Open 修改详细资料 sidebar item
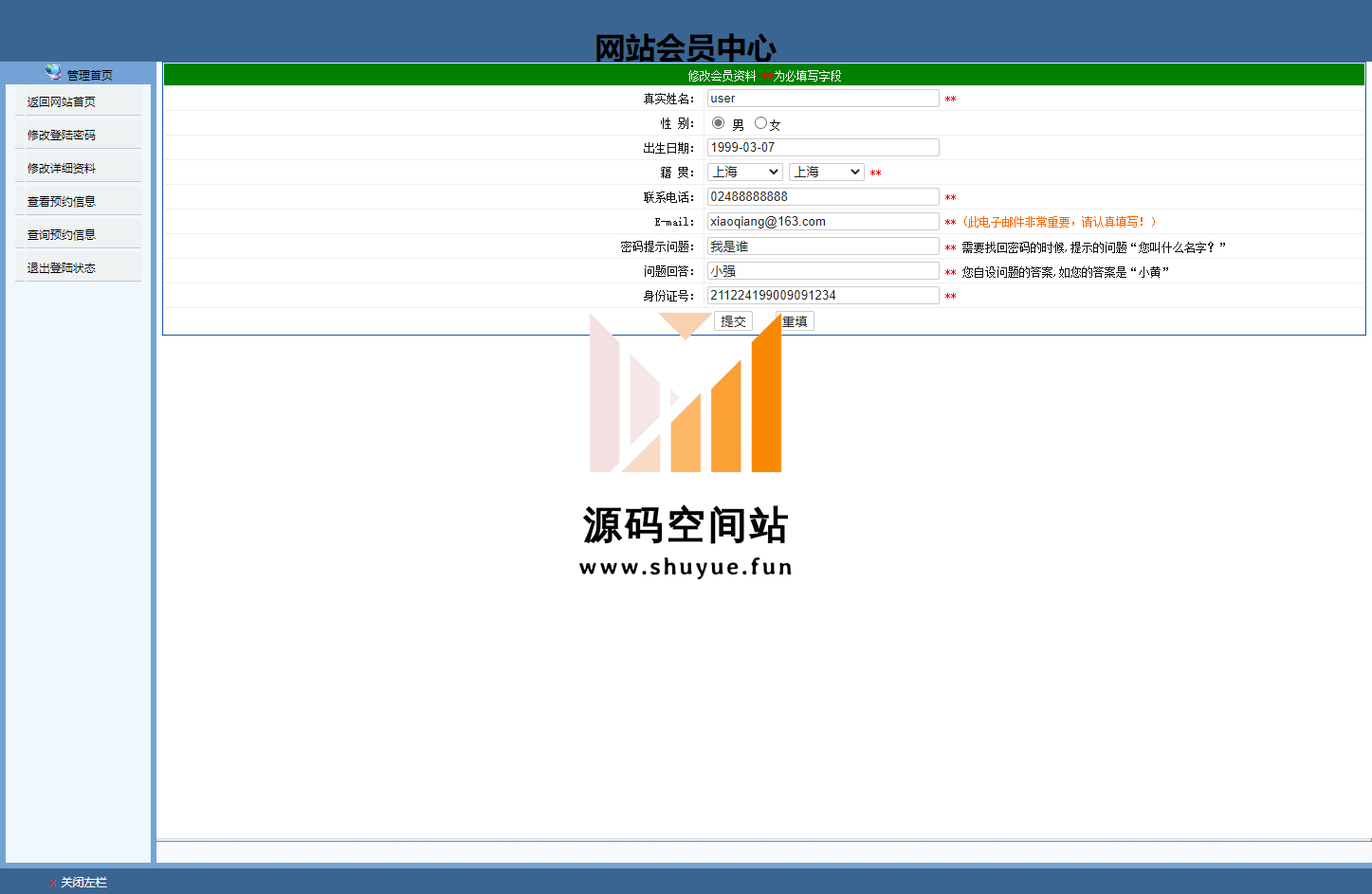 click(x=62, y=169)
